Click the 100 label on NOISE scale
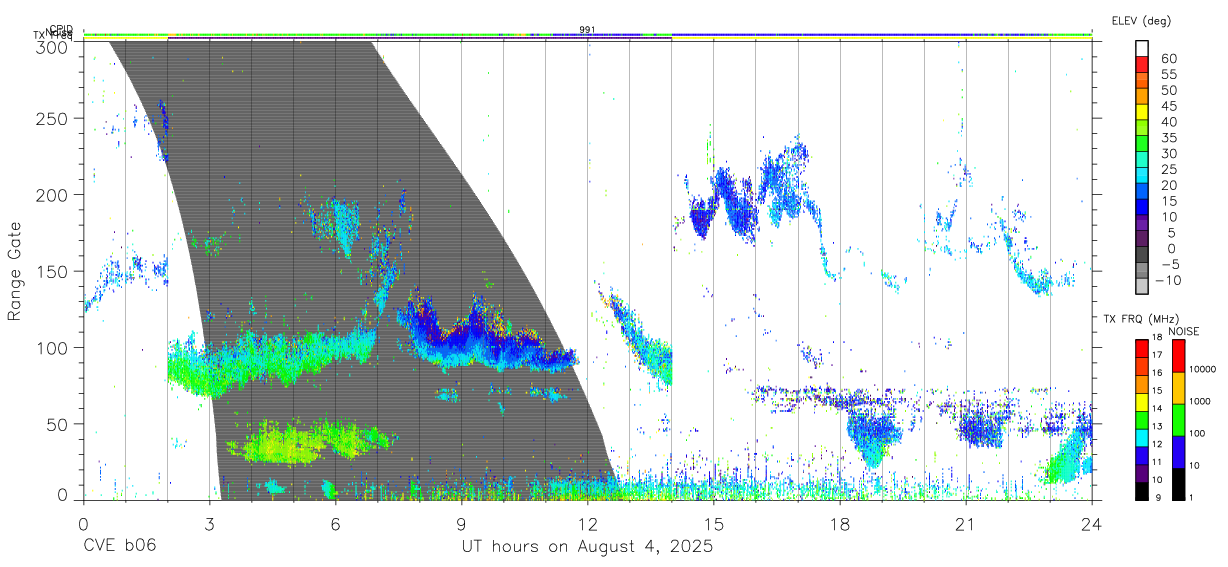 (1197, 433)
